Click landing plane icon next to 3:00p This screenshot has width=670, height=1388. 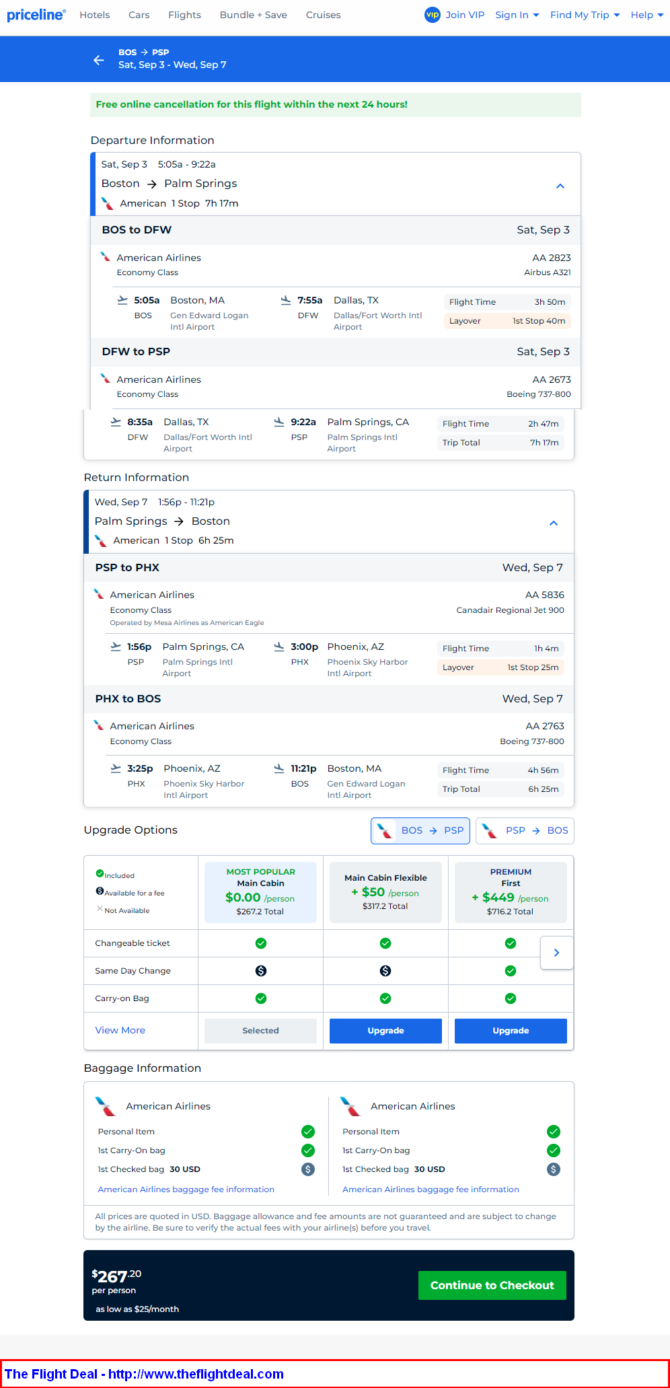pos(279,646)
